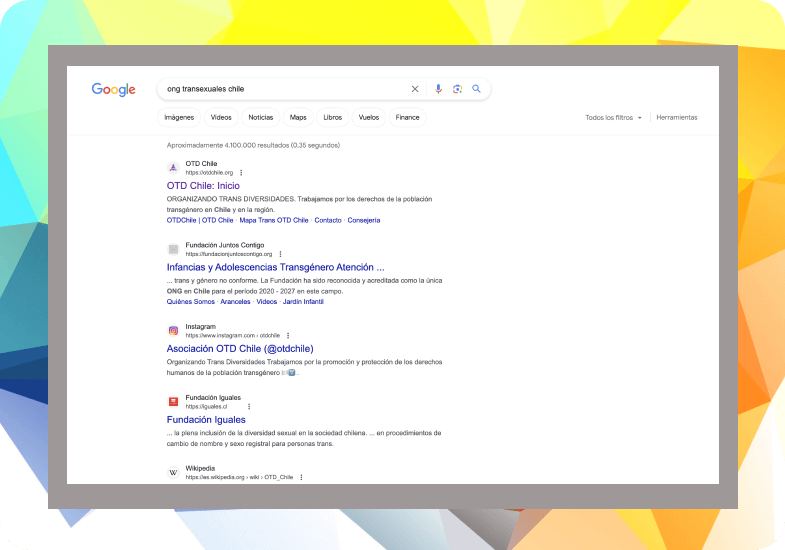This screenshot has height=550, width=785.
Task: Open OTDChile | OTD Chile sitelink
Action: 200,220
